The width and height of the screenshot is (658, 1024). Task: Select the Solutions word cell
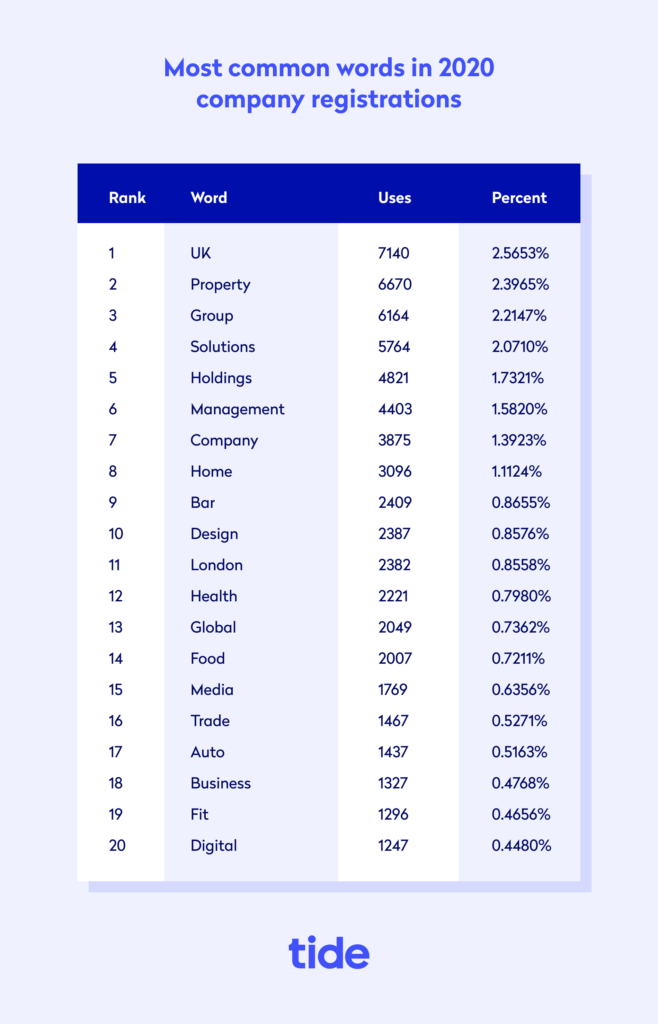tap(223, 347)
